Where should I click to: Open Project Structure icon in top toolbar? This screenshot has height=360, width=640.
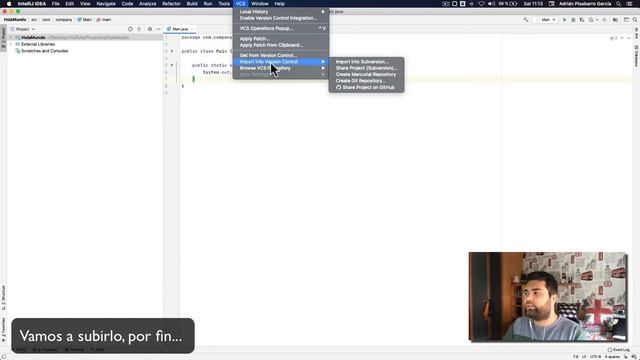coord(616,20)
